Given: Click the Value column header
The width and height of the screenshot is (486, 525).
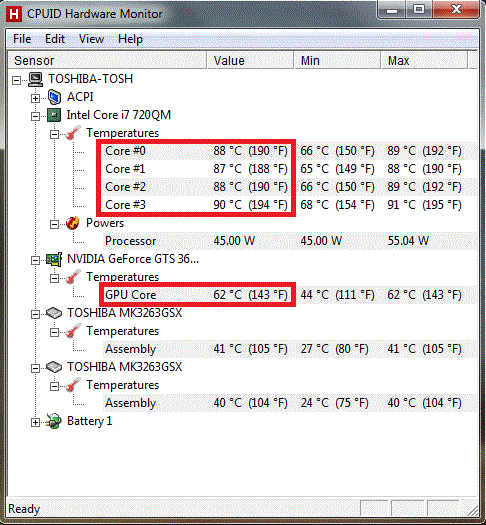Looking at the screenshot, I should (x=250, y=61).
